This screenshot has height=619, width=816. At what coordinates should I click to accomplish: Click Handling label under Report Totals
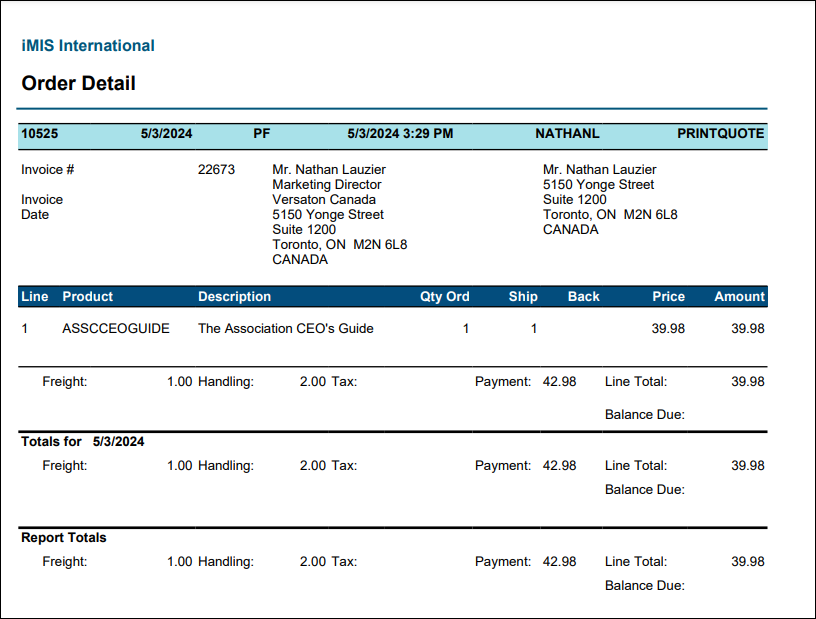click(x=226, y=562)
